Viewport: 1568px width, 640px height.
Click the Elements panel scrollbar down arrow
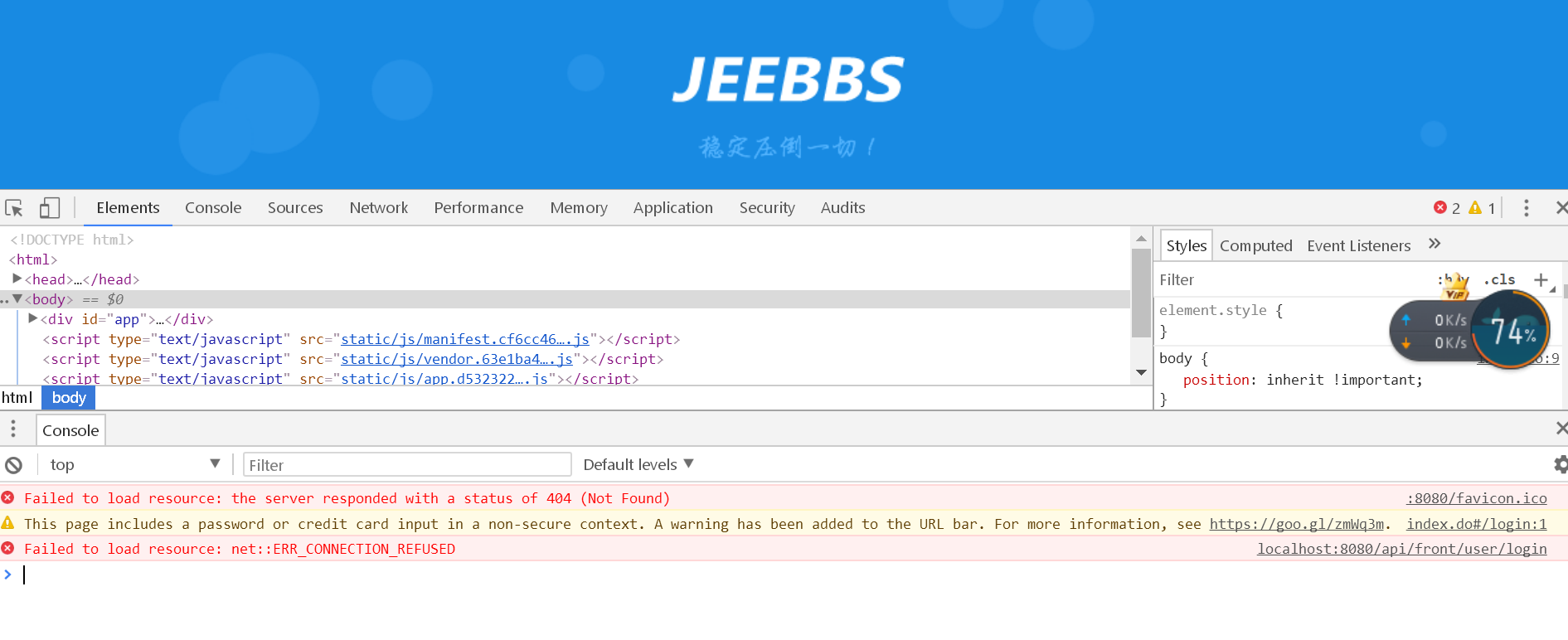pos(1141,373)
